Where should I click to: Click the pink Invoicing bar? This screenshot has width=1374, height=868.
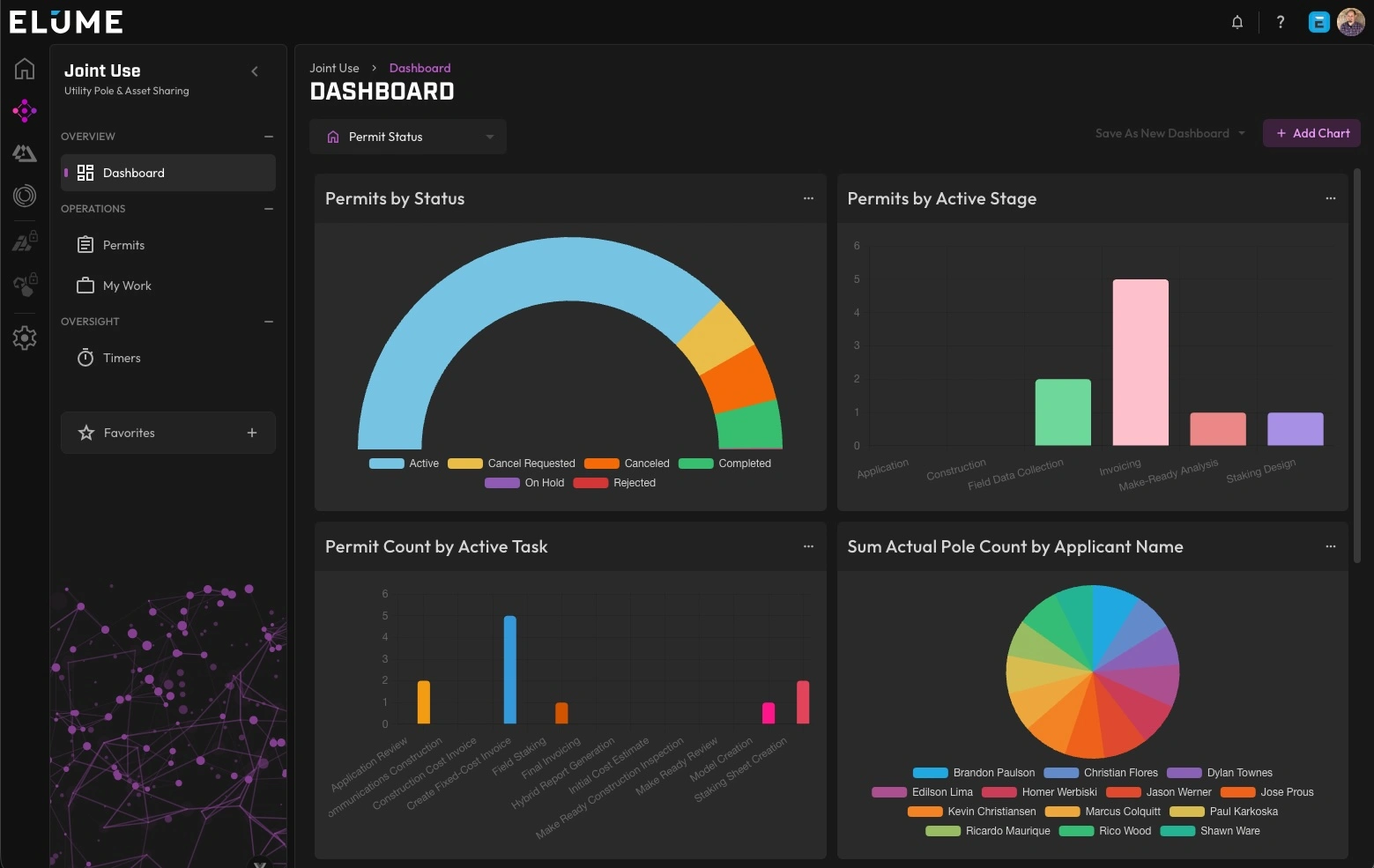point(1140,362)
